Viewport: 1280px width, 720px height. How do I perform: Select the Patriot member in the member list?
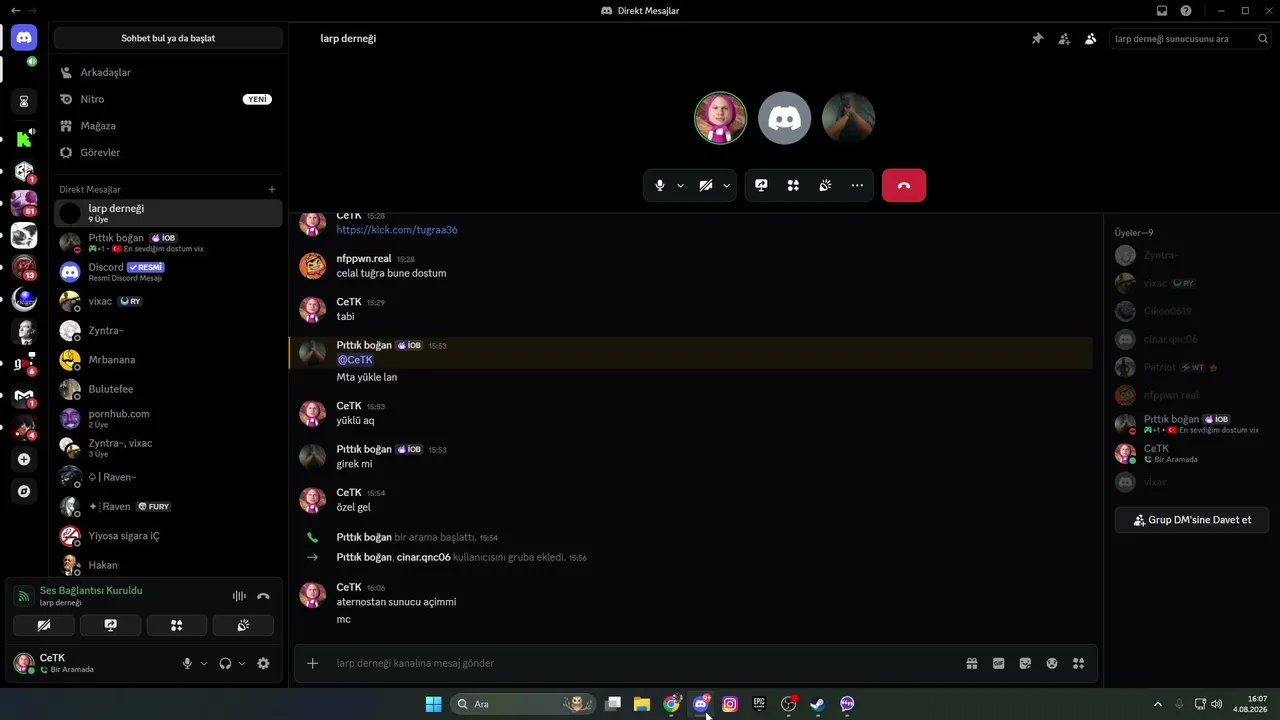[x=1191, y=367]
